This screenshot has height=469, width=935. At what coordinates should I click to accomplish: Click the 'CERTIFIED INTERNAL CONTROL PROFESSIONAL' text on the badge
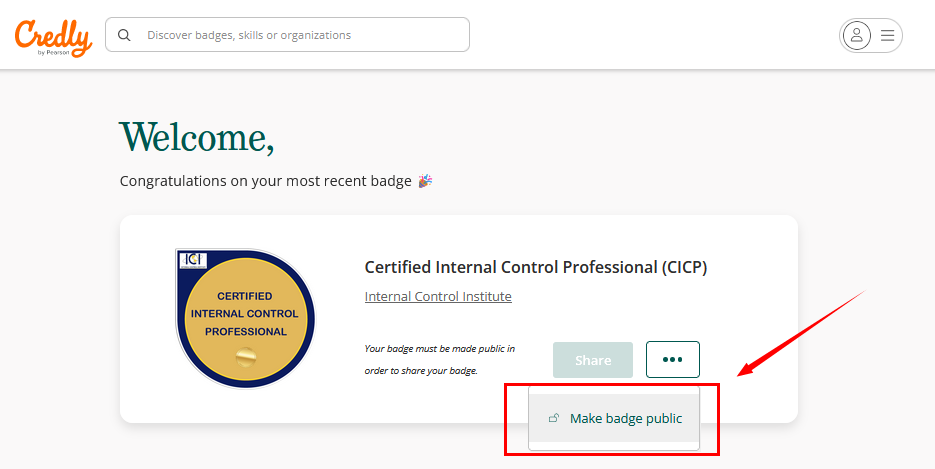245,313
